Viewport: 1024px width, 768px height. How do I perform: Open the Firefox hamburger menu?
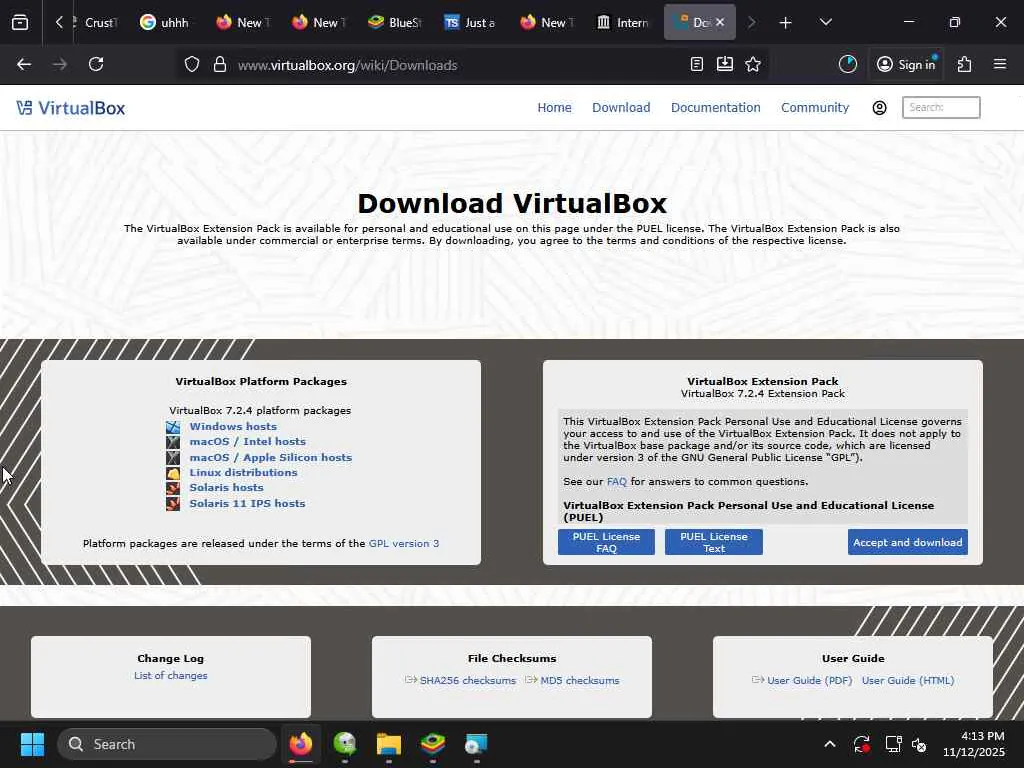click(1000, 64)
